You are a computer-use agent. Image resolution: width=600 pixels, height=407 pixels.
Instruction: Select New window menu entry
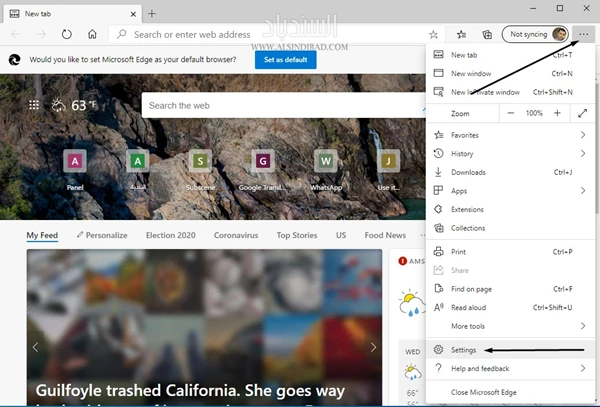coord(510,73)
